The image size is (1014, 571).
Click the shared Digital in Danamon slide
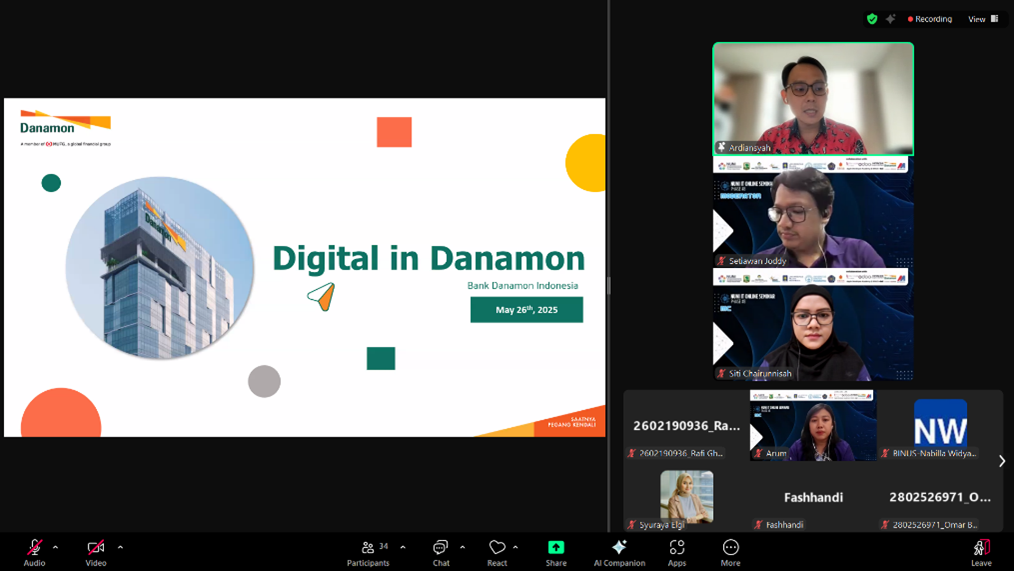pyautogui.click(x=305, y=267)
